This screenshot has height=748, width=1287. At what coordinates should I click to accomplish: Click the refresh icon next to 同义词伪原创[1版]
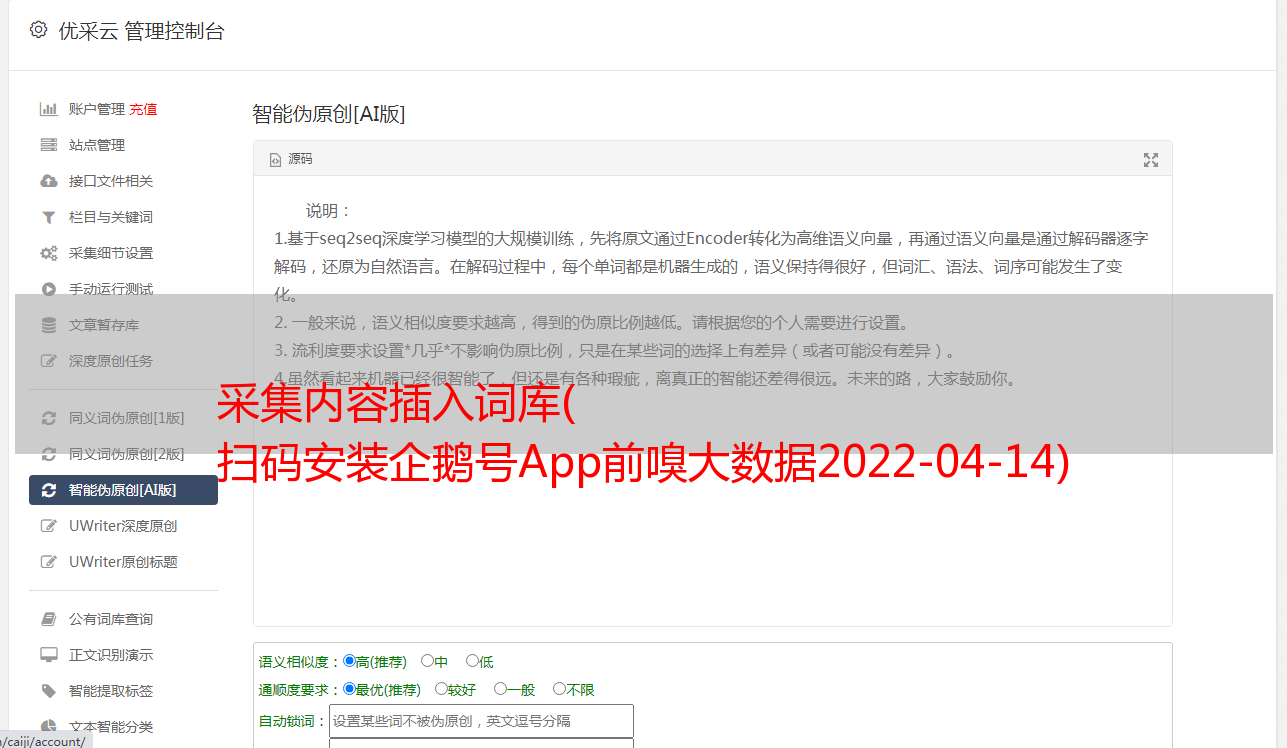click(48, 418)
